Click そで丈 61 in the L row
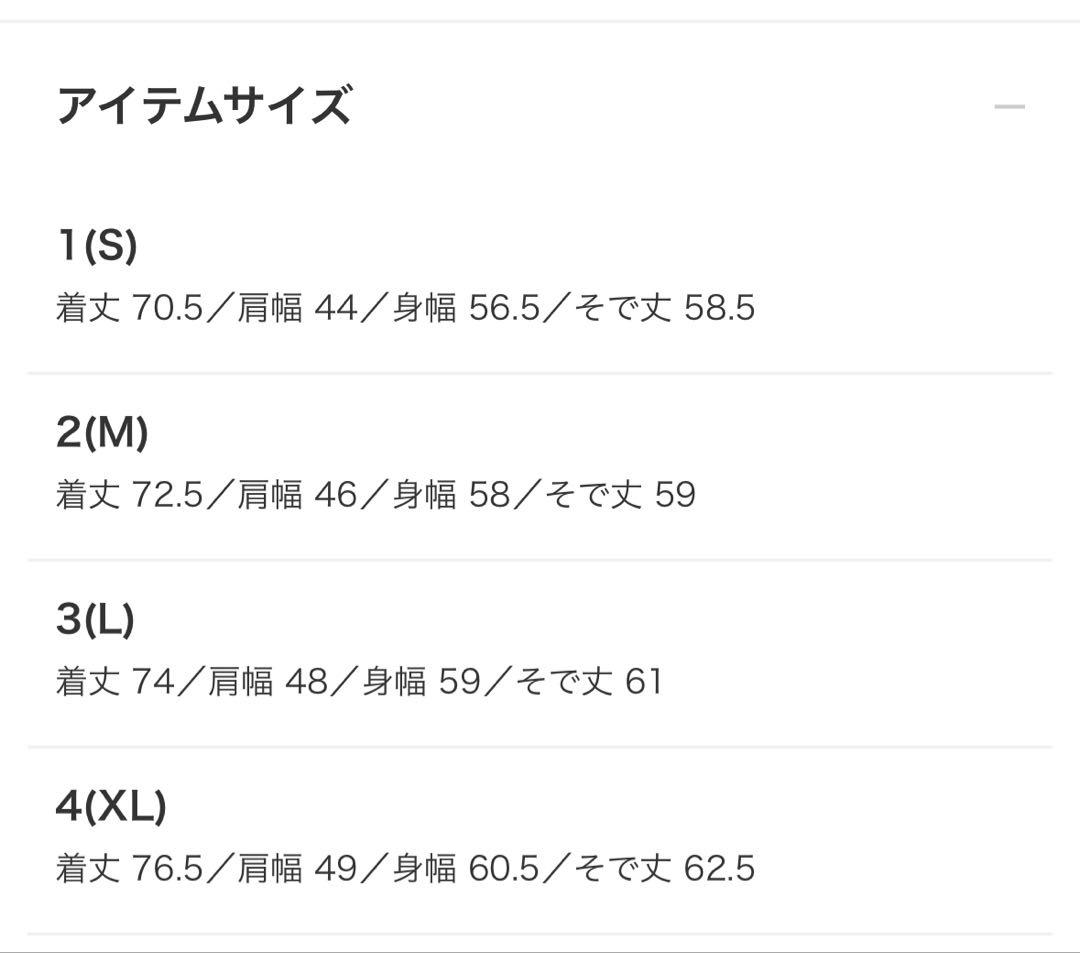This screenshot has width=1080, height=953. [589, 682]
